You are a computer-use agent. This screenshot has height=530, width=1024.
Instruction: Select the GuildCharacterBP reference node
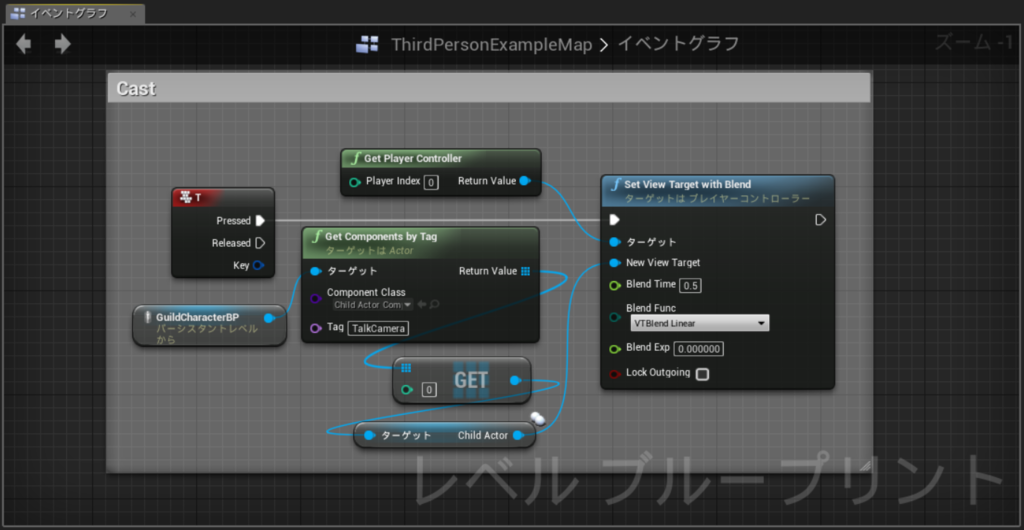[209, 325]
